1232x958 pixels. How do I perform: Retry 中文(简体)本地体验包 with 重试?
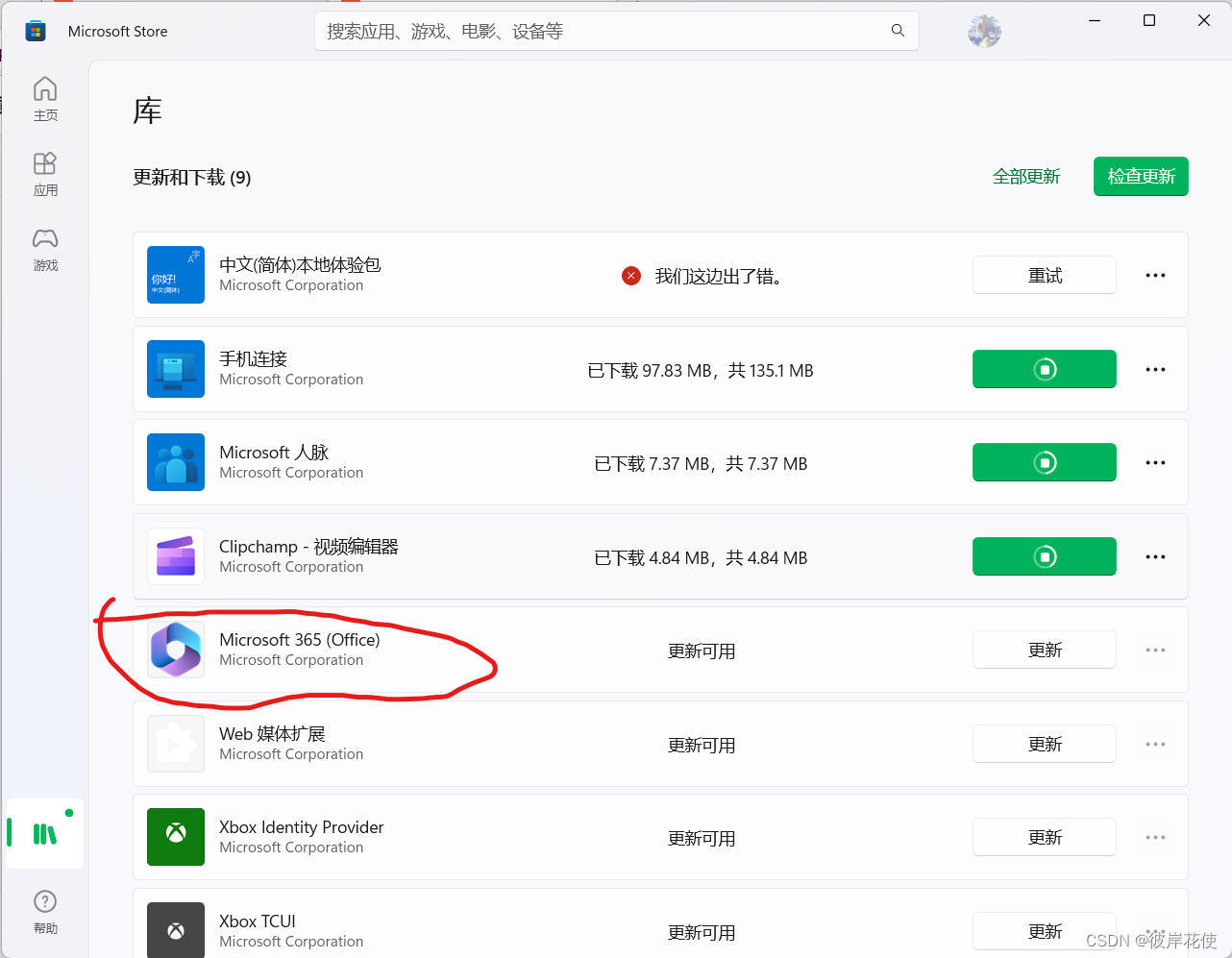pos(1045,275)
